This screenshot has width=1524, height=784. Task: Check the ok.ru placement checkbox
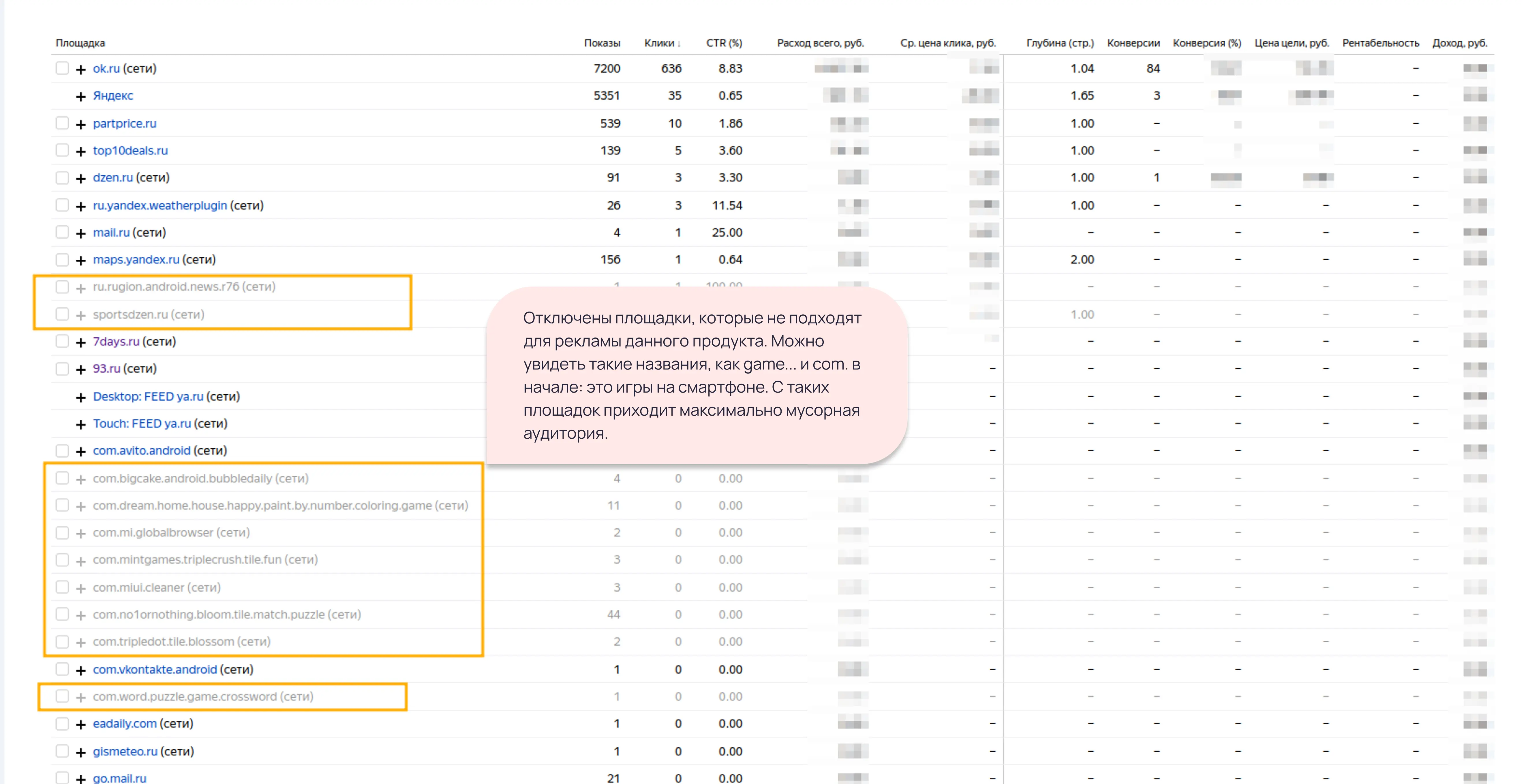pyautogui.click(x=62, y=68)
